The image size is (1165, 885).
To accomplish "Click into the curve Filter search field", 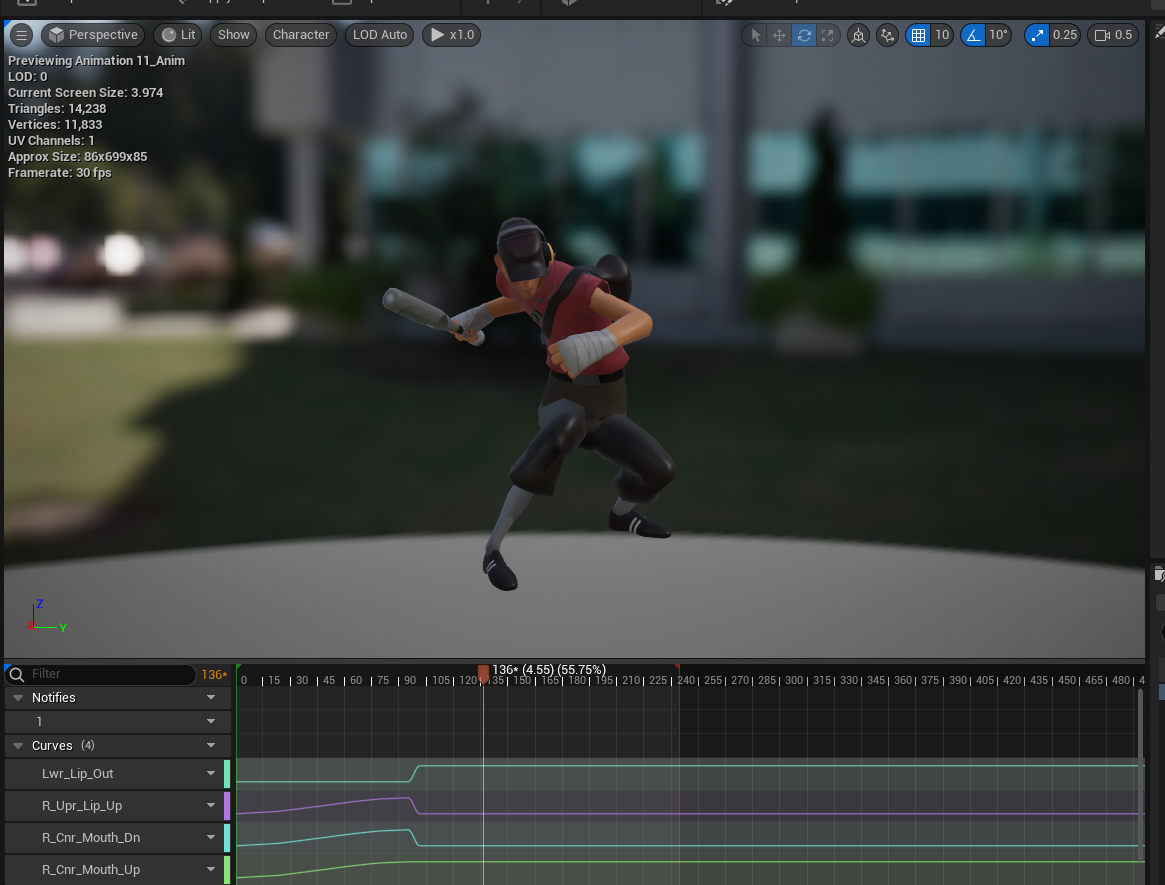I will pos(110,674).
